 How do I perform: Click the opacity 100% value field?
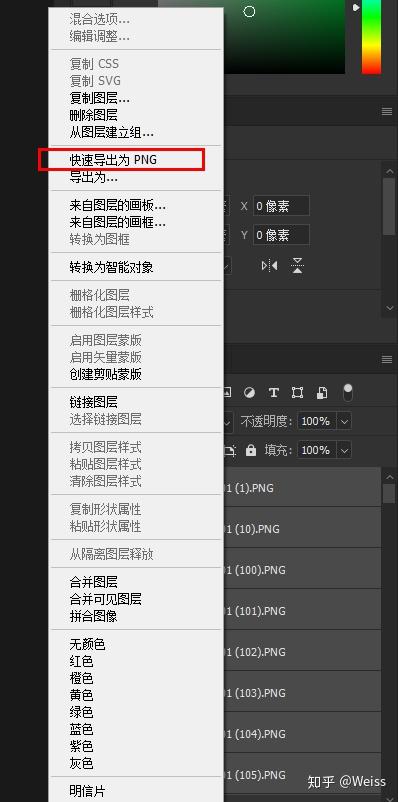click(318, 421)
